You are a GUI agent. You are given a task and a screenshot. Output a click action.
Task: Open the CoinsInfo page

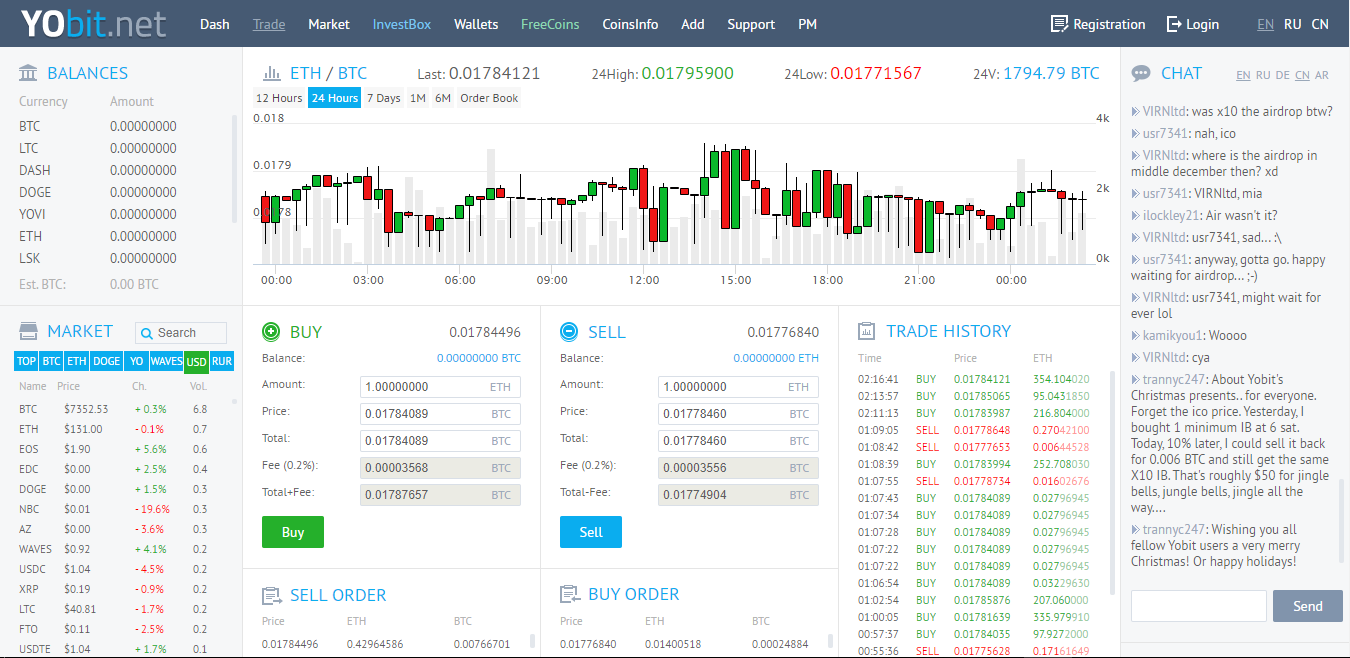point(630,24)
